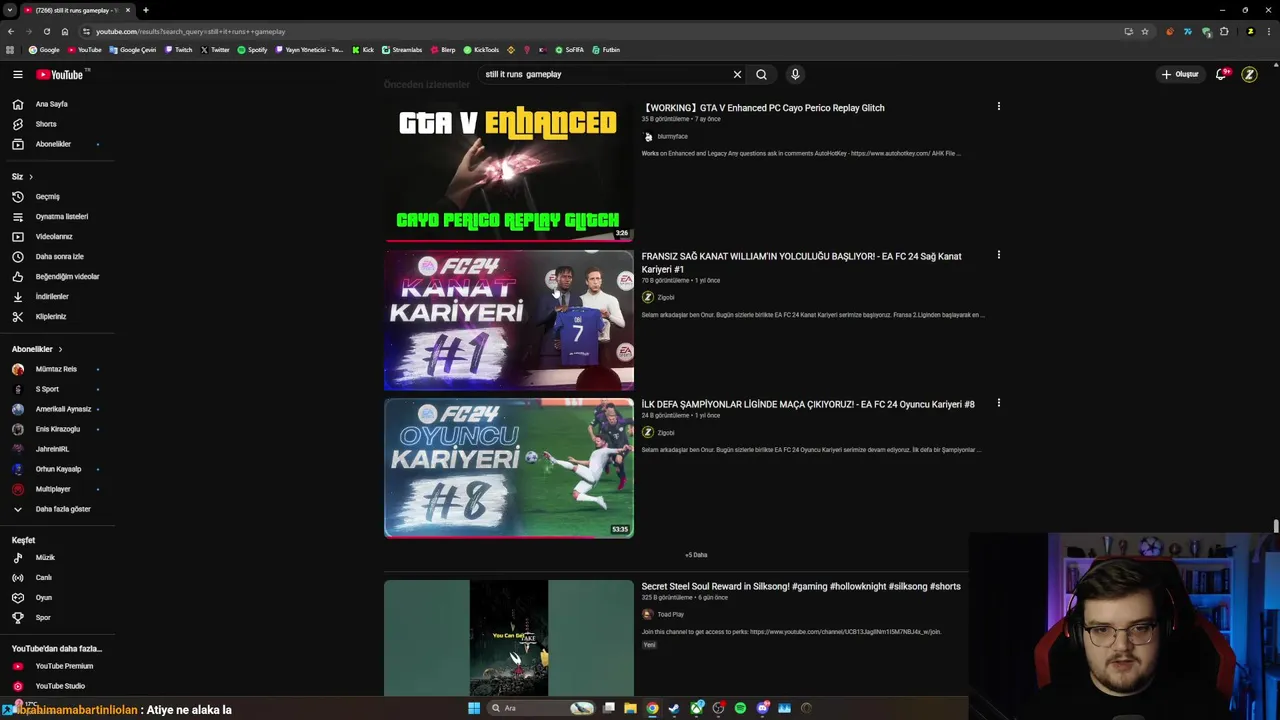Open the Spotify bookmark
Screen dimensions: 1280x720
coord(252,50)
